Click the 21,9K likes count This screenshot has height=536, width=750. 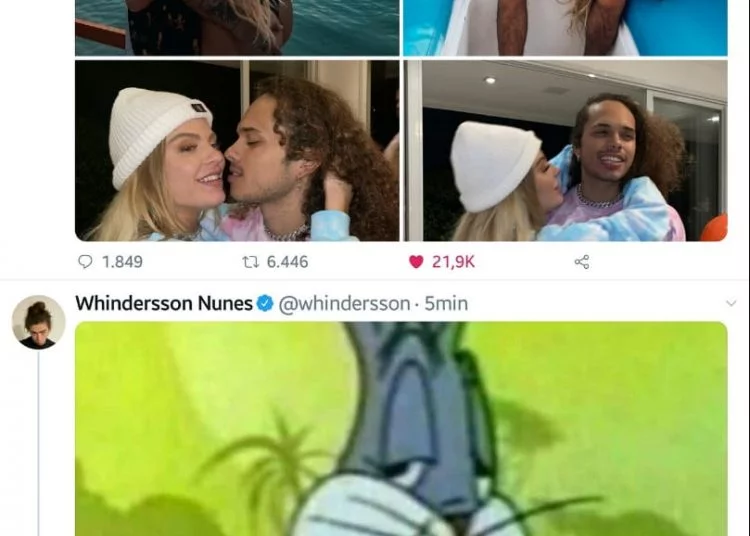click(453, 262)
